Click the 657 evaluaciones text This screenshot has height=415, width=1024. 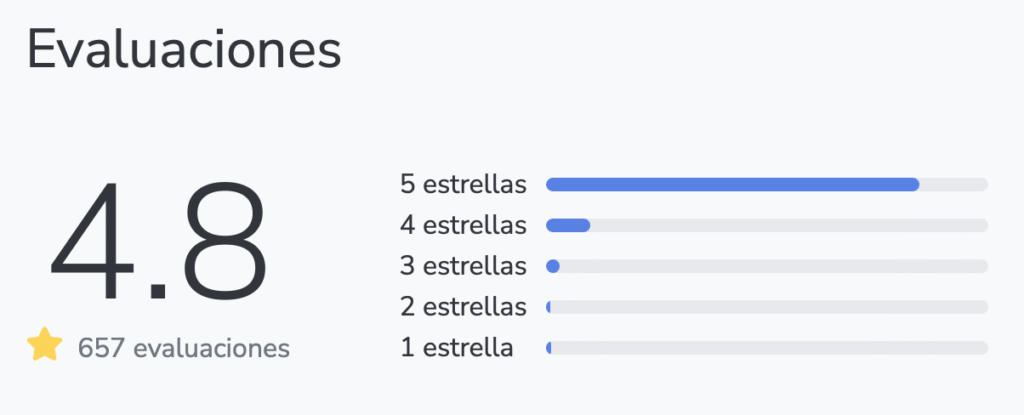(184, 348)
